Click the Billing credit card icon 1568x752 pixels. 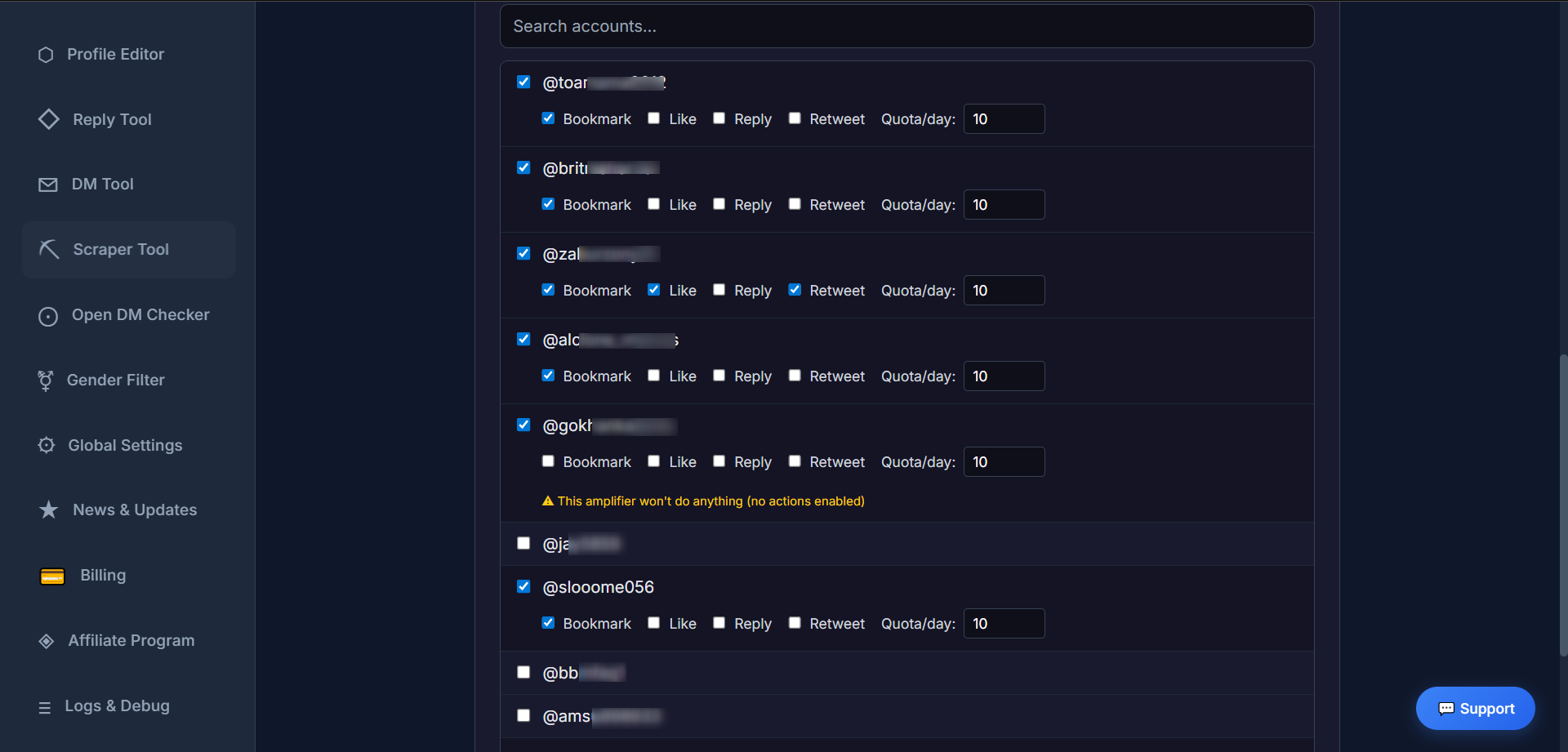(52, 576)
